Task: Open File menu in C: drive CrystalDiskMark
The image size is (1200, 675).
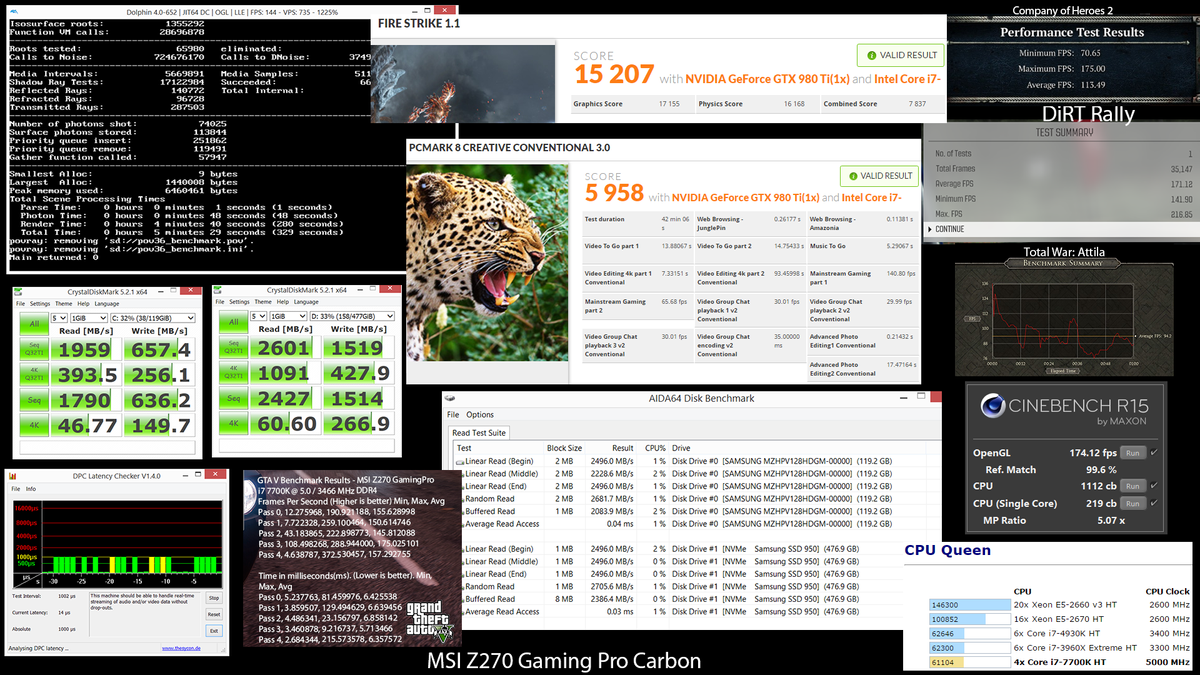Action: pyautogui.click(x=19, y=303)
